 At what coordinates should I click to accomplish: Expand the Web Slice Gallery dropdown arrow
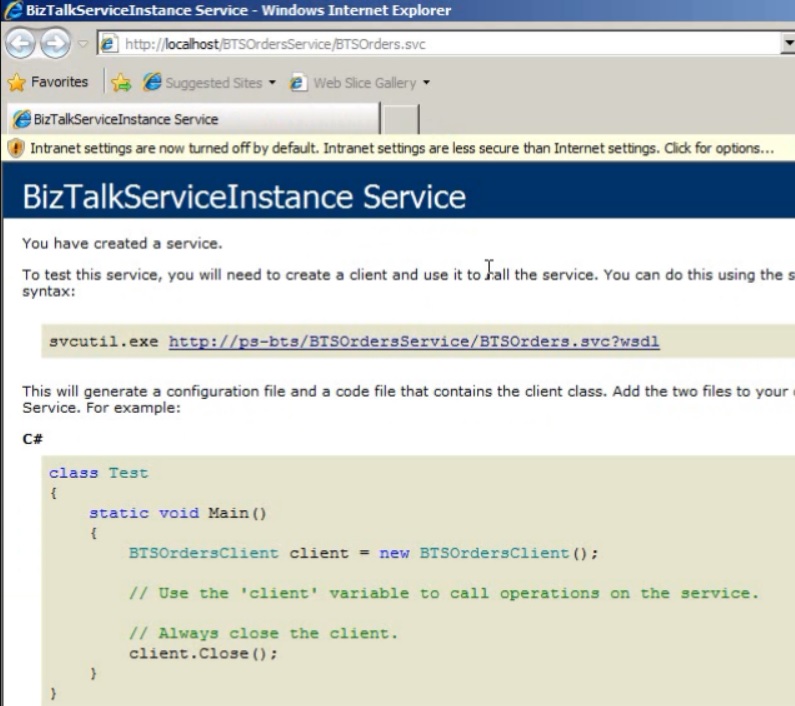click(426, 82)
